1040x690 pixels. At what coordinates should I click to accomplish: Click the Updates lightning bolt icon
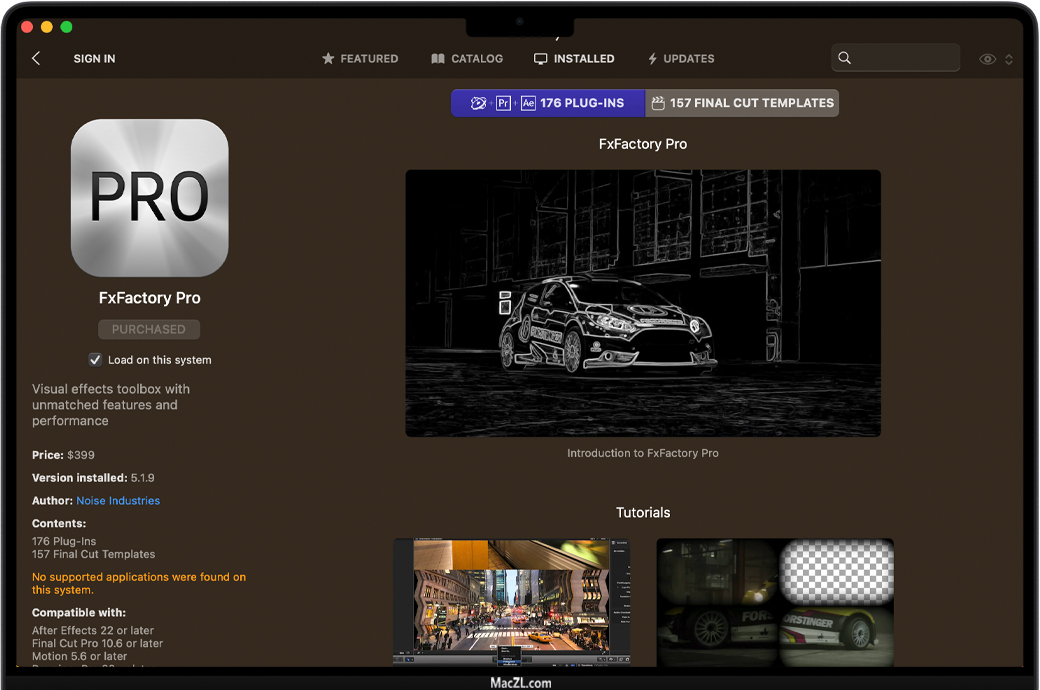point(653,59)
